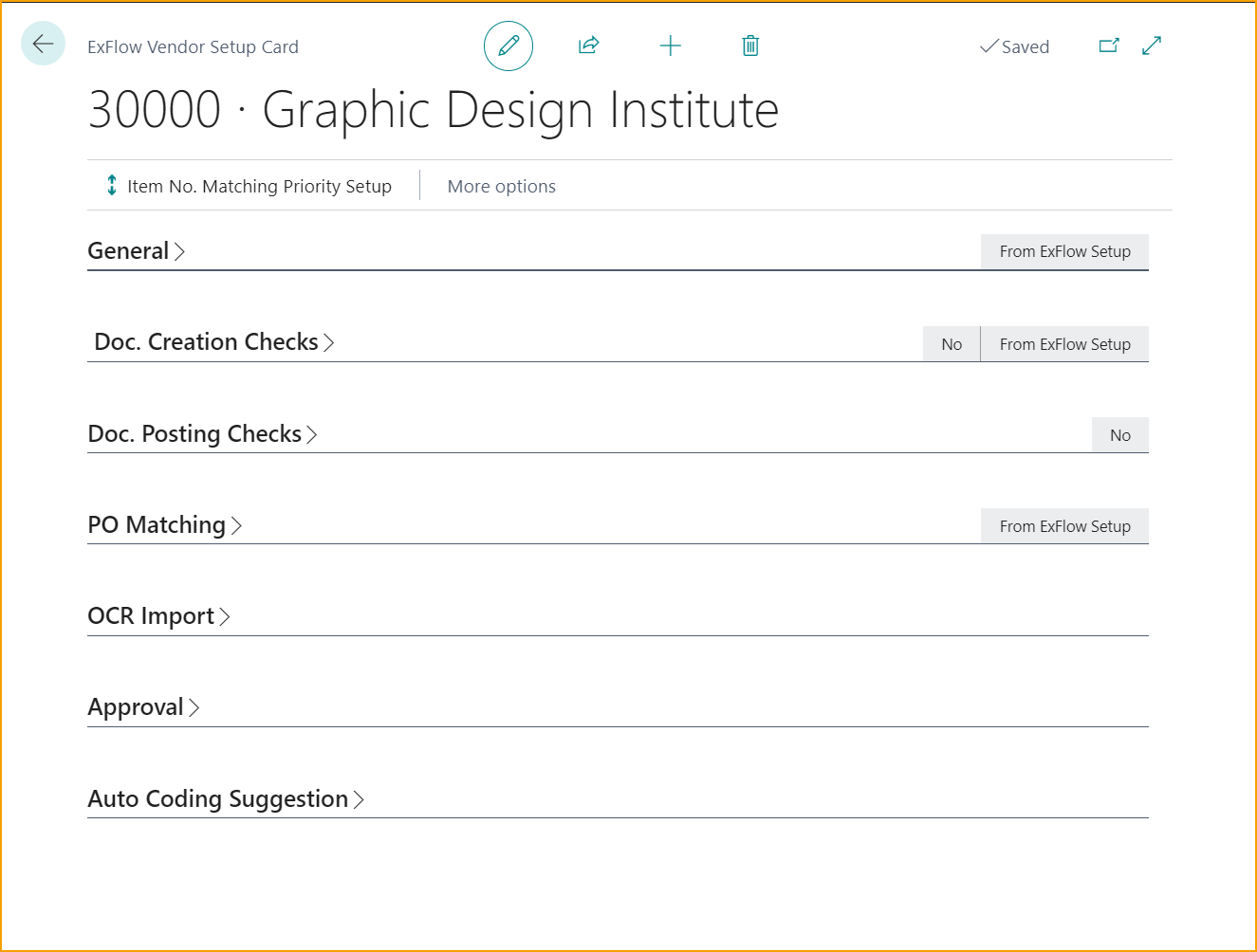Go back with the arrow button

tap(43, 44)
